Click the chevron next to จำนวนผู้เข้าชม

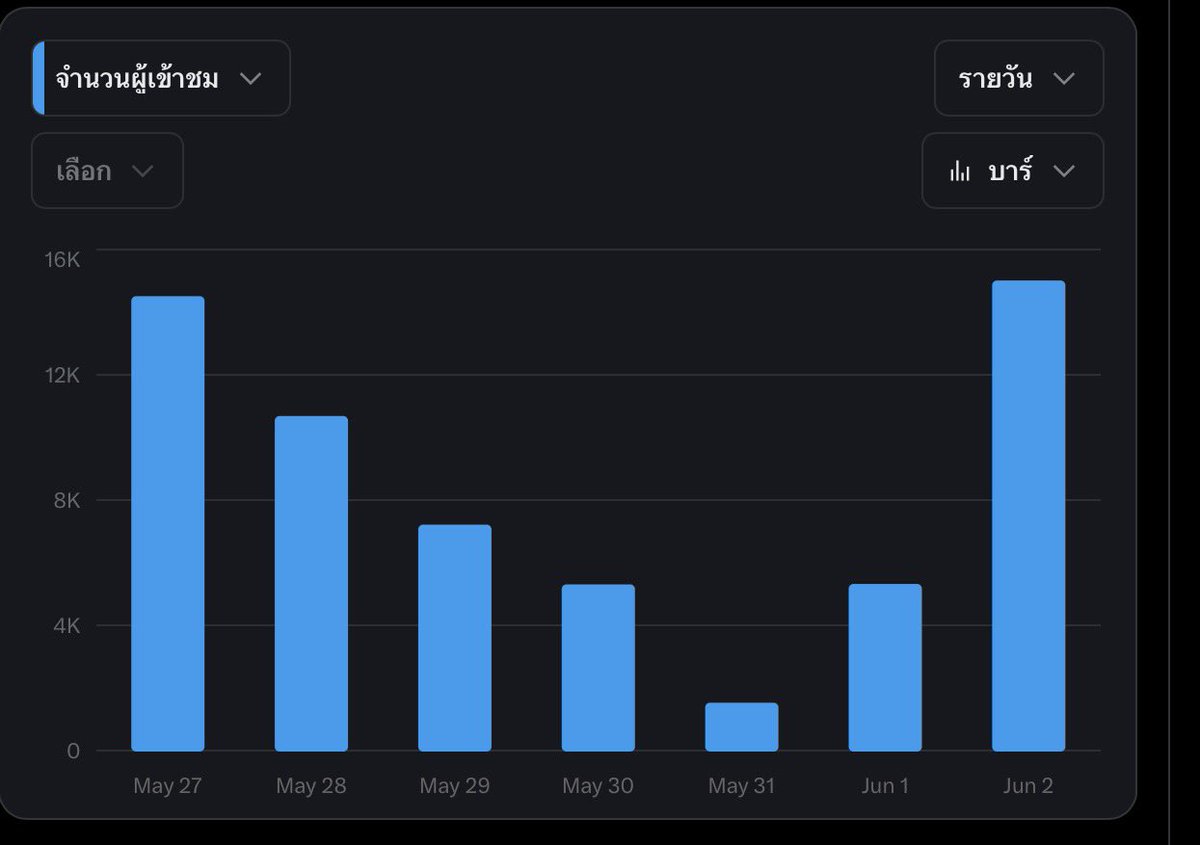(251, 78)
